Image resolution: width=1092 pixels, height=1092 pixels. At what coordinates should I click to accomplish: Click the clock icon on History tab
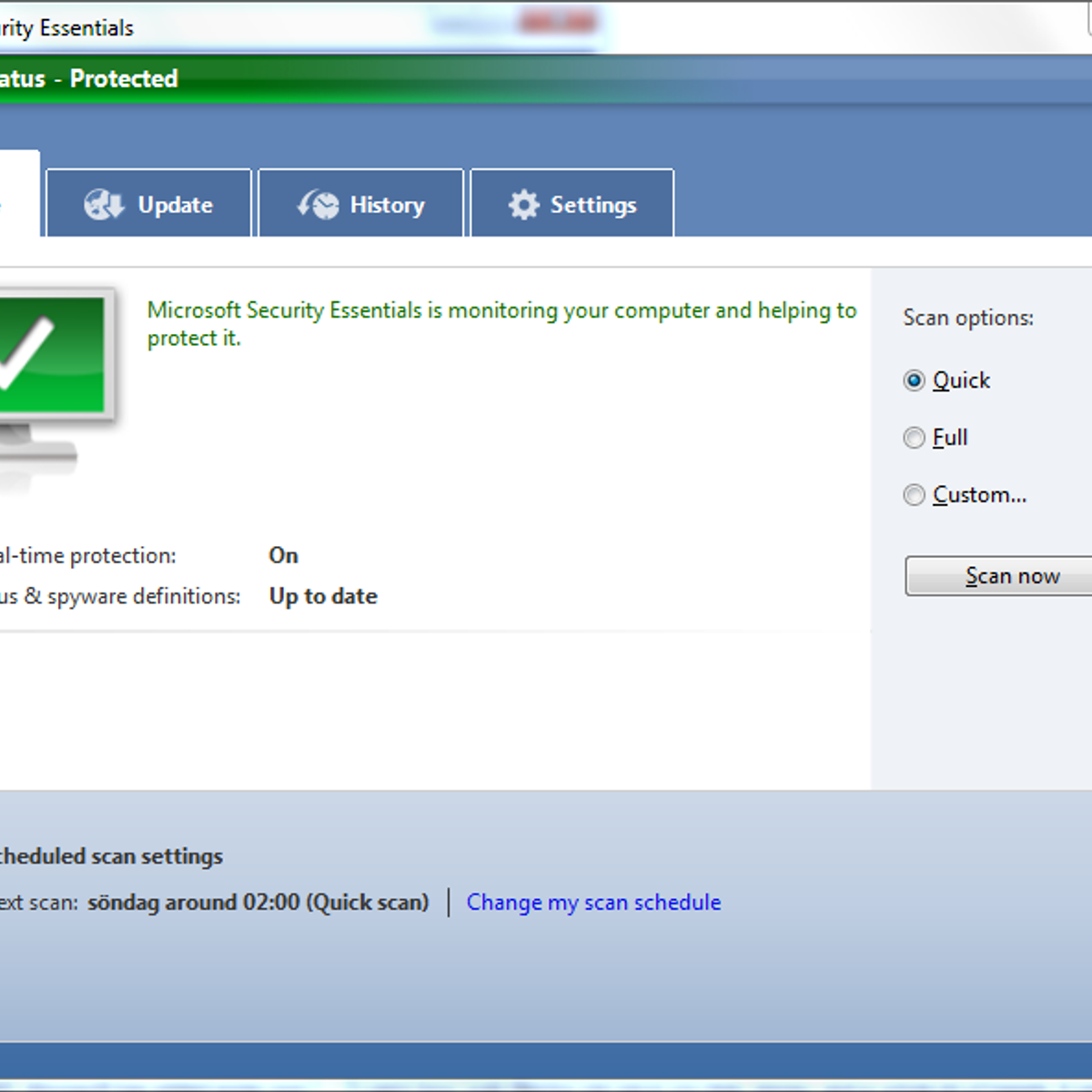318,205
